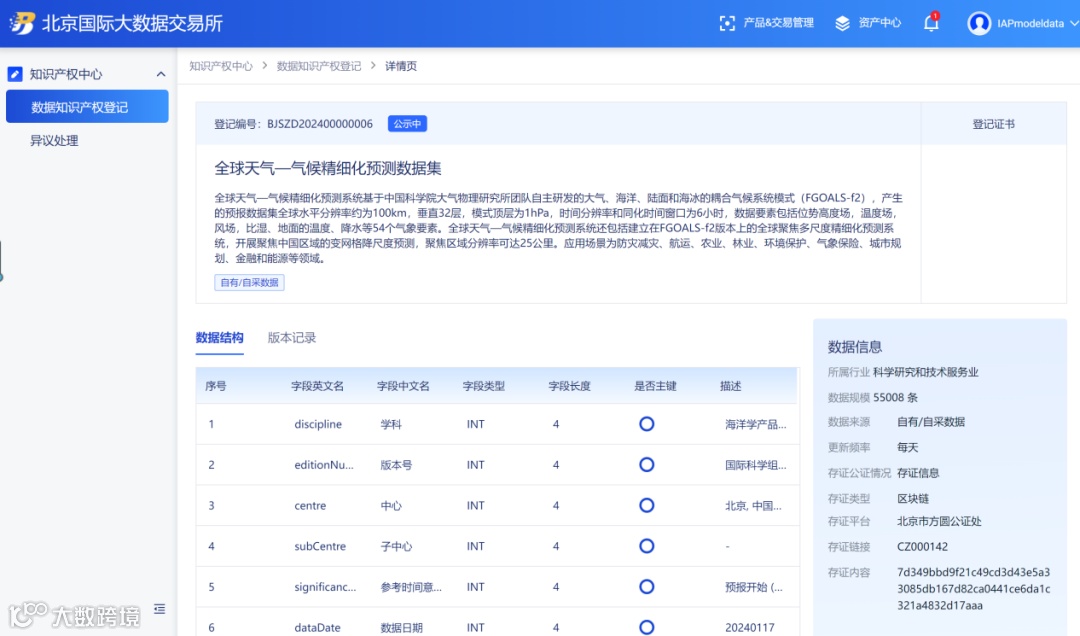Click the 存证信息 value
The height and width of the screenshot is (636, 1080).
pos(917,473)
